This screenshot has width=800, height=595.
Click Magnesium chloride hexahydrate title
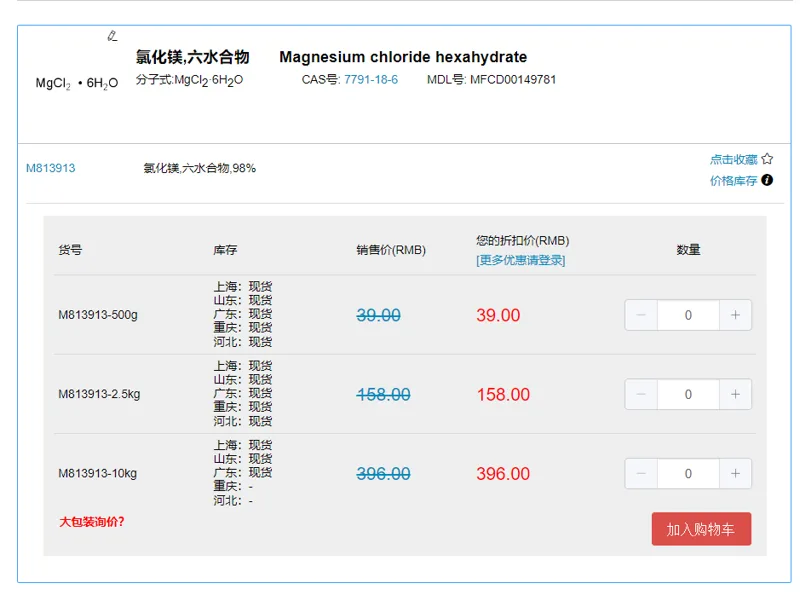click(403, 57)
